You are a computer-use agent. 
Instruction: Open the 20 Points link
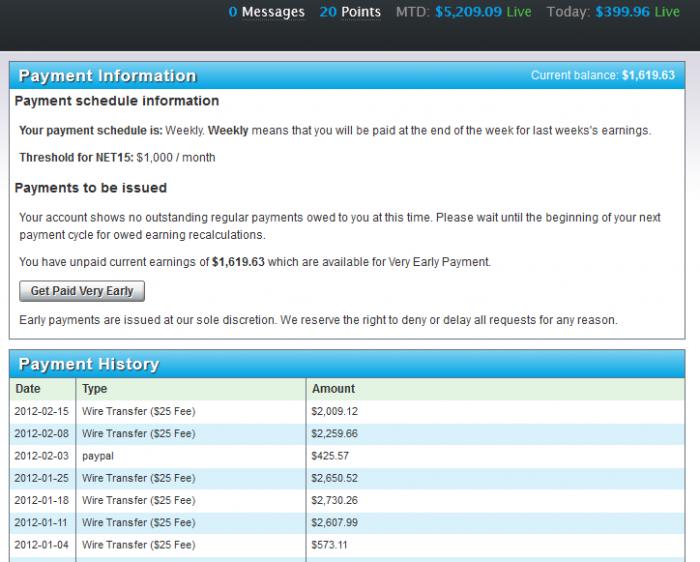click(x=350, y=12)
